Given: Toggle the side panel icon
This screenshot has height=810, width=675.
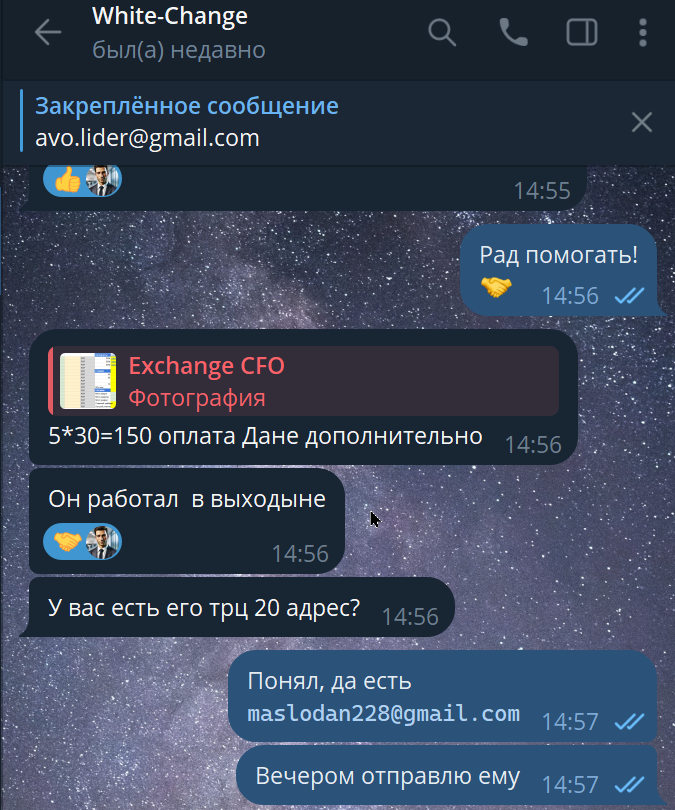Looking at the screenshot, I should tap(582, 33).
